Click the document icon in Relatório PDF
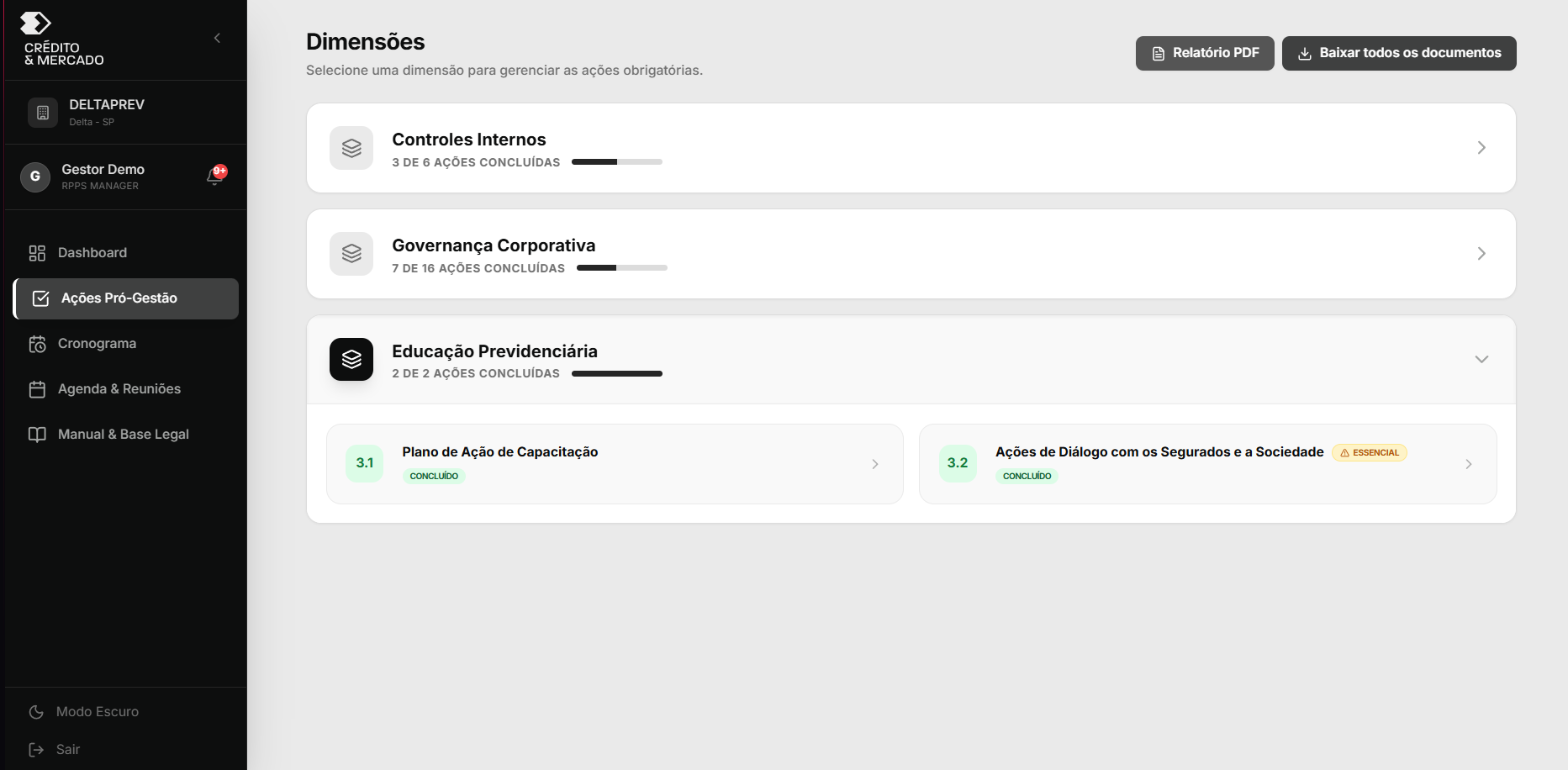Viewport: 1568px width, 770px height. point(1159,54)
